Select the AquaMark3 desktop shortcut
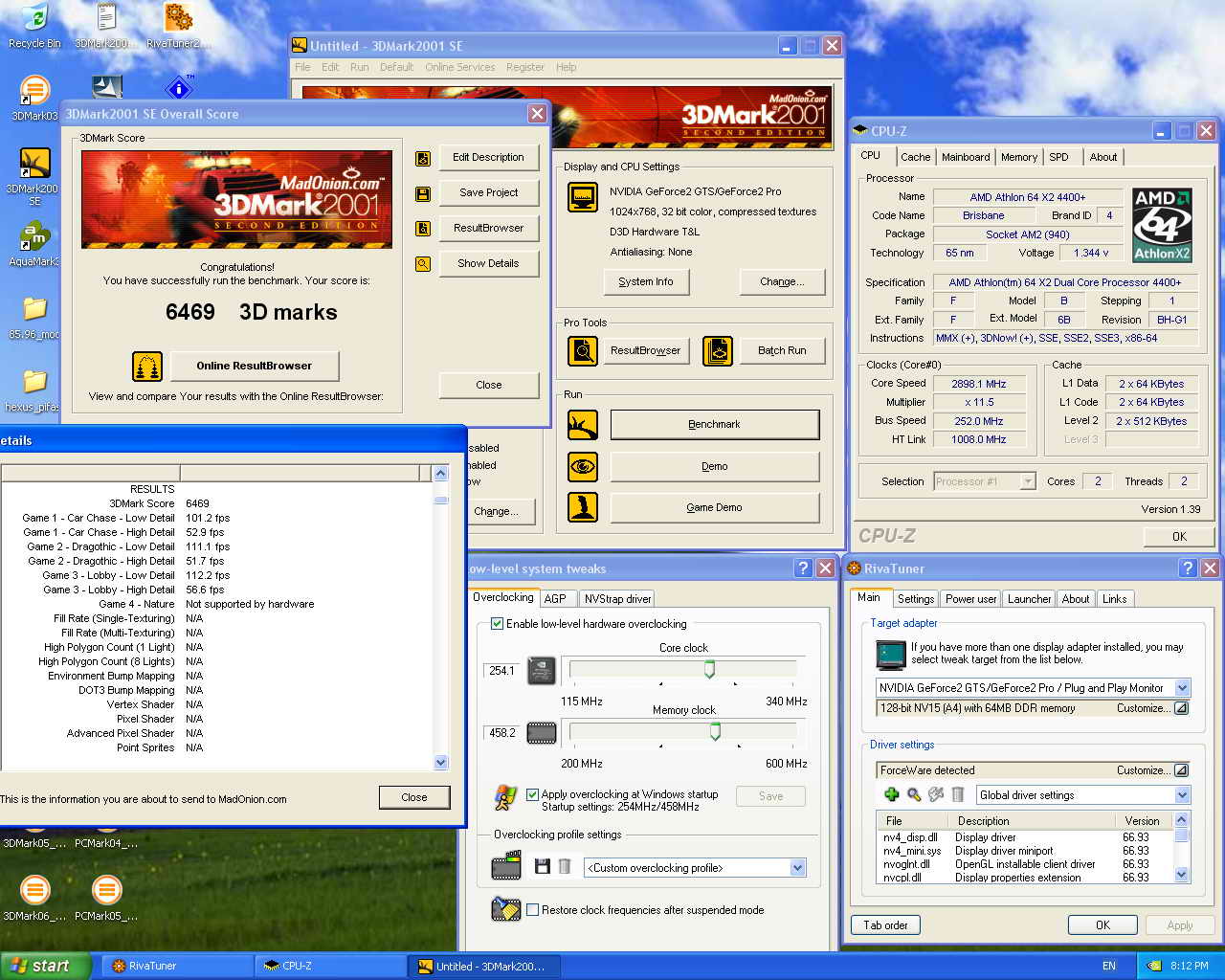1225x980 pixels. (34, 244)
